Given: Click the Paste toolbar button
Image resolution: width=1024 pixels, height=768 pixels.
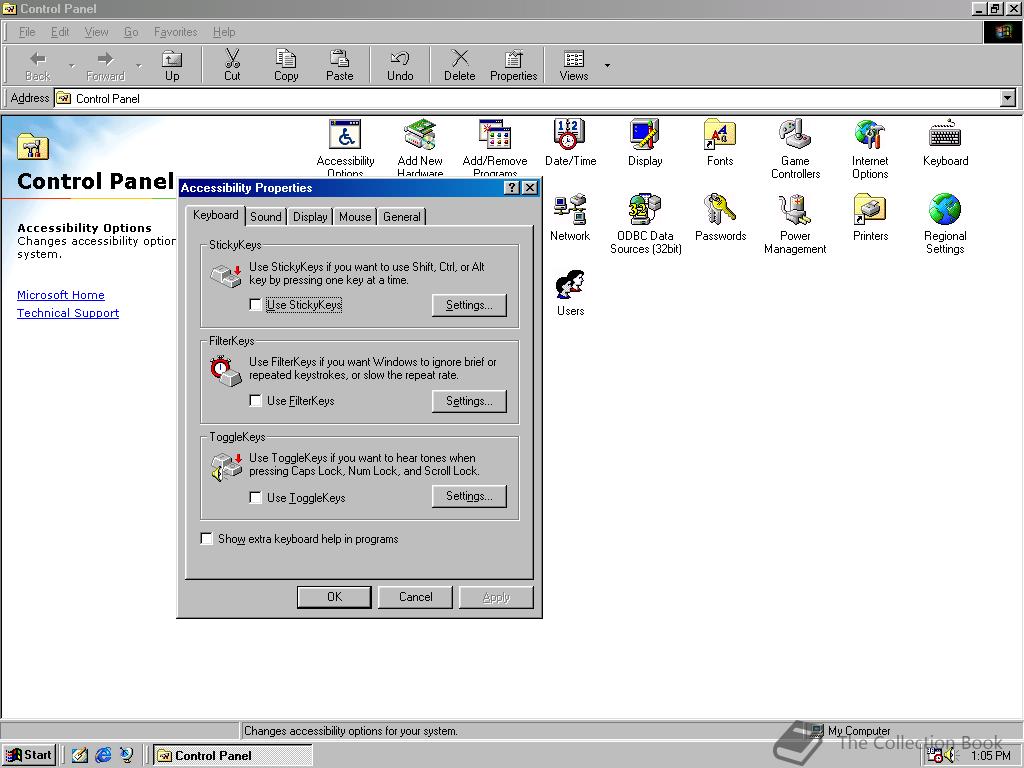Looking at the screenshot, I should pos(340,65).
